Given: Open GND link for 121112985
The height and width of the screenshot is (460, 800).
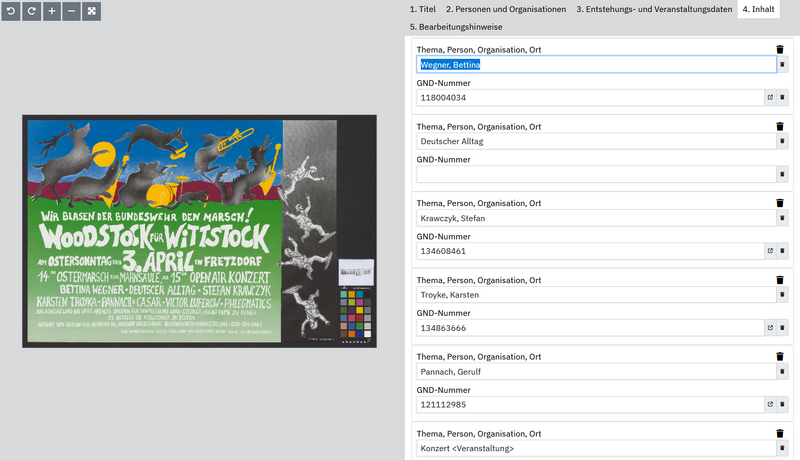Looking at the screenshot, I should pos(770,404).
